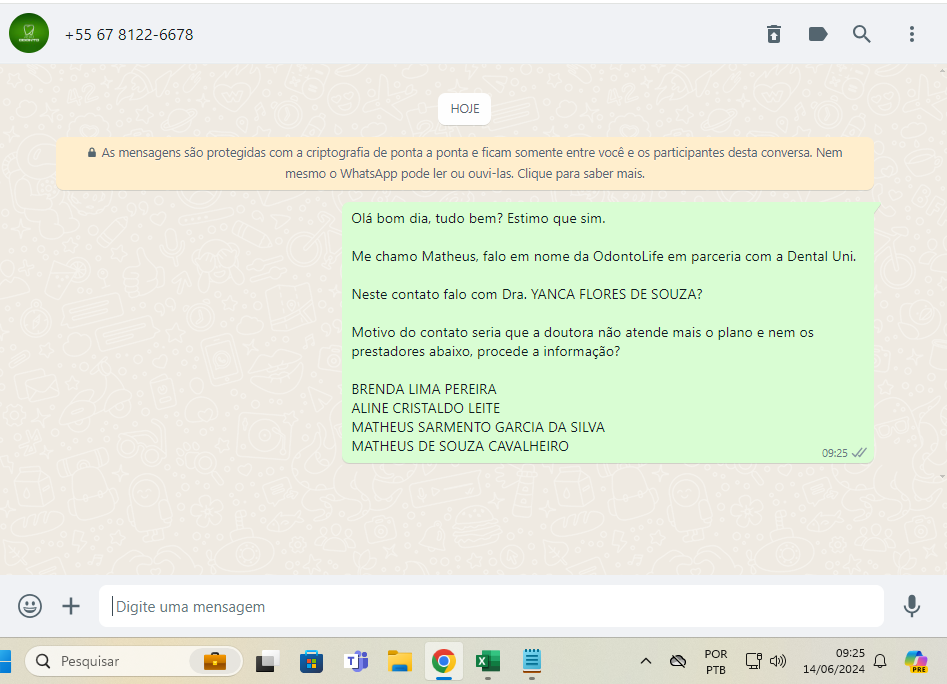This screenshot has height=684, width=947.
Task: Click the text ALINE CRISTALDO LEITE
Action: point(426,408)
